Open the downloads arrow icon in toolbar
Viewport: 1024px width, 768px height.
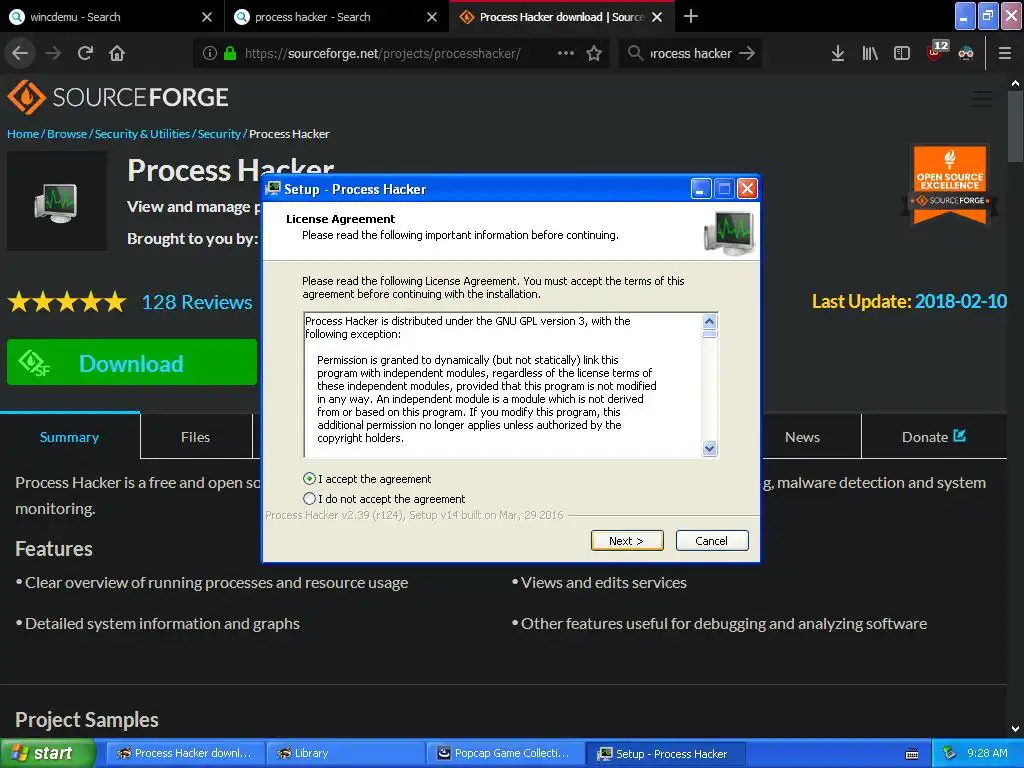click(838, 53)
